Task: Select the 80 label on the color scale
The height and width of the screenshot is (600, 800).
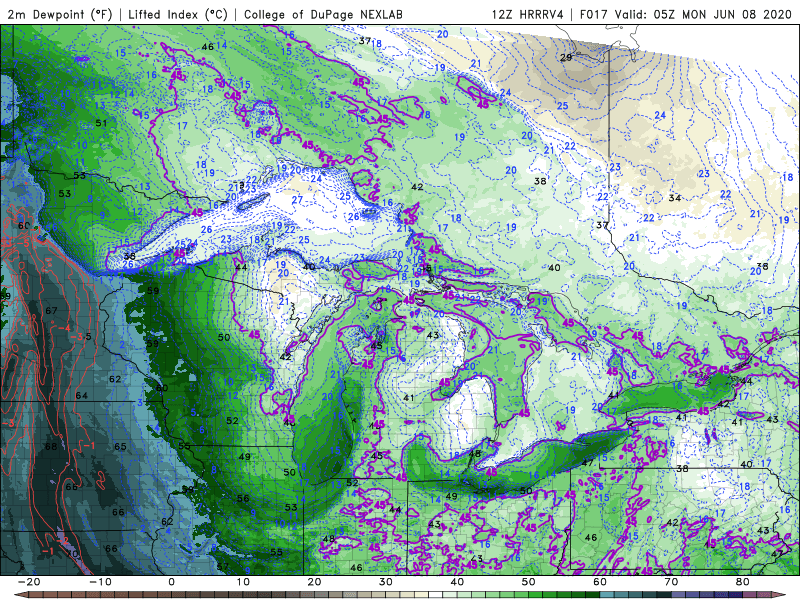Action: 743,582
